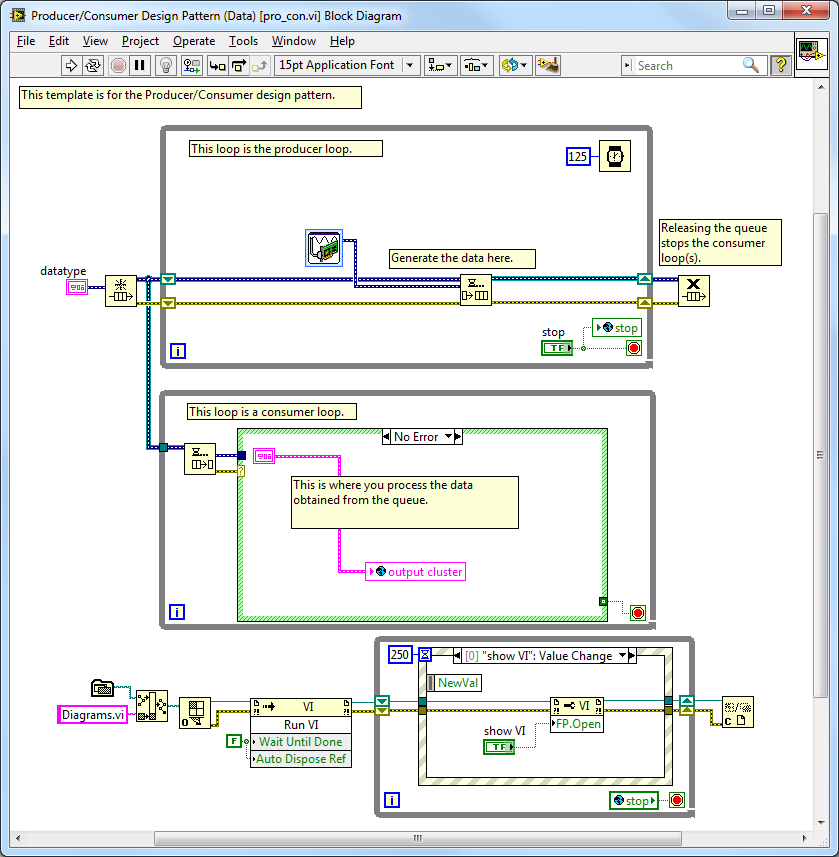The image size is (839, 857).
Task: Open the Help menu
Action: click(x=342, y=41)
